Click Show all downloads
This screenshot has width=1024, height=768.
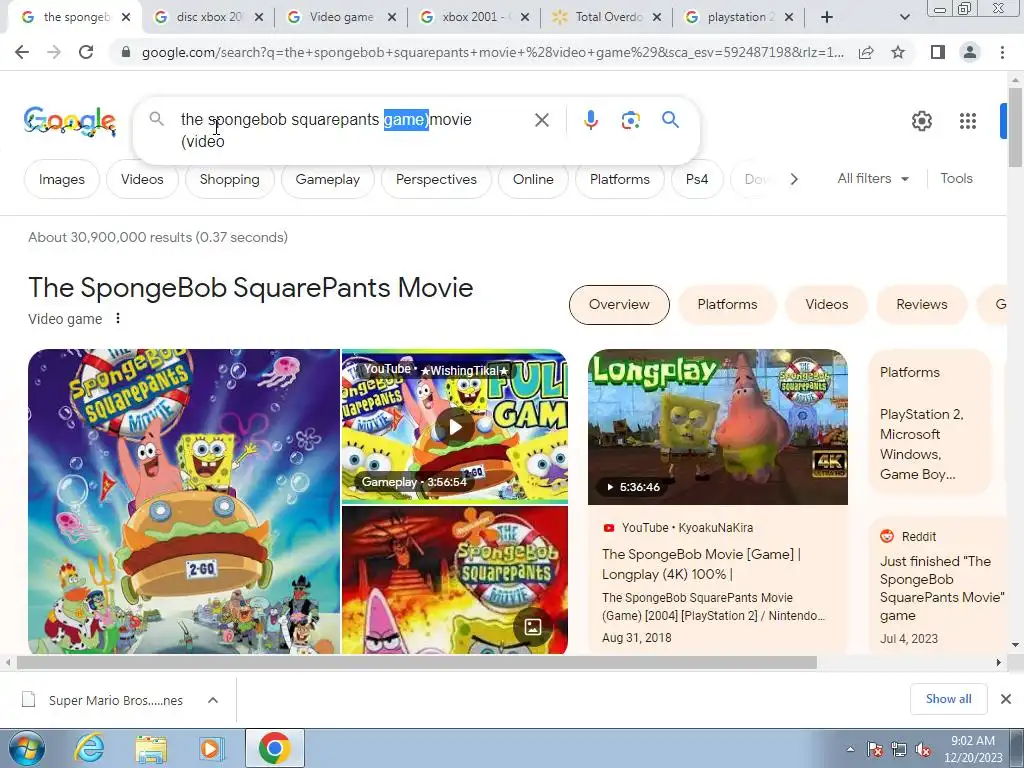click(948, 699)
